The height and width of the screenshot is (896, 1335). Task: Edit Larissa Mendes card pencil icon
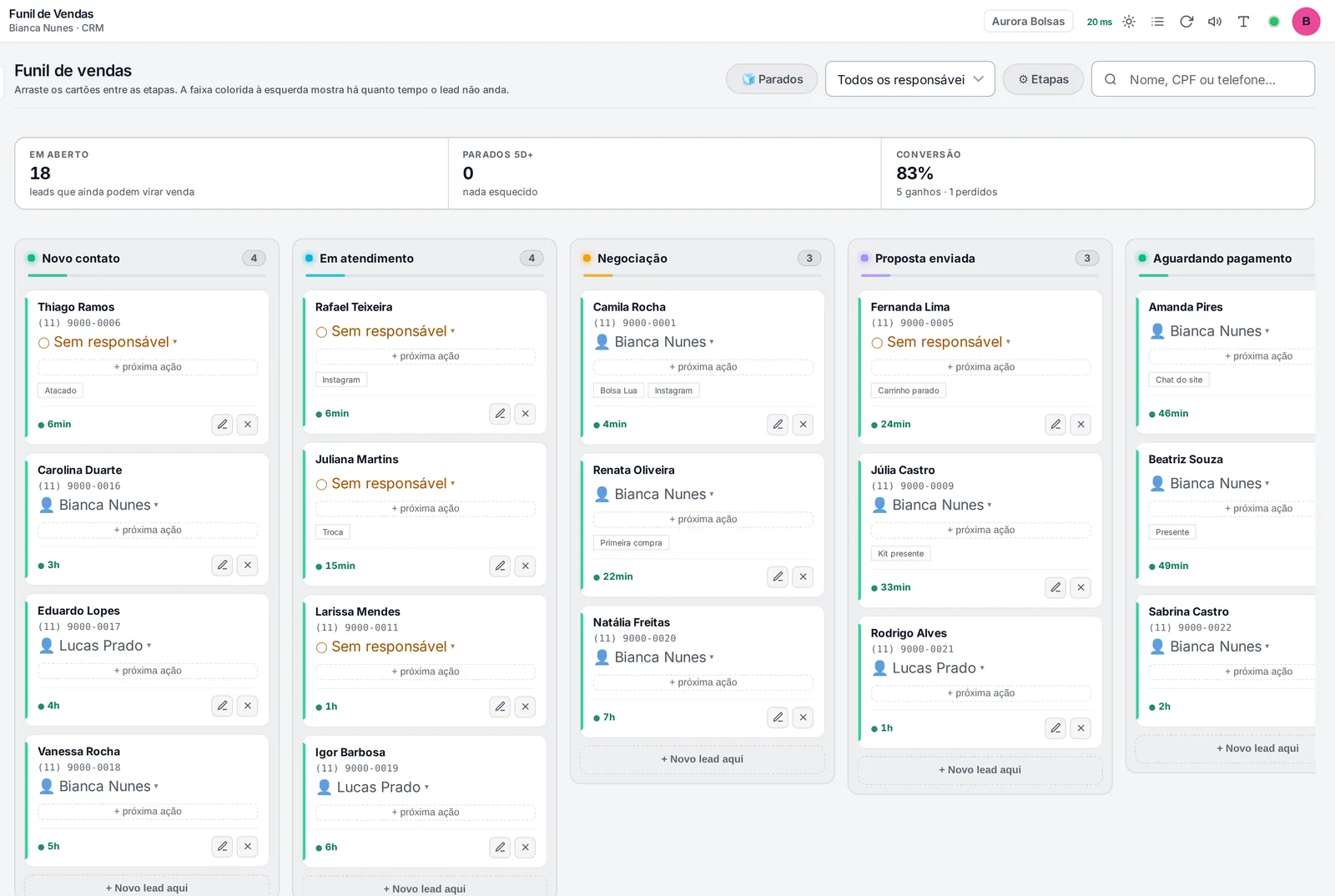click(500, 707)
